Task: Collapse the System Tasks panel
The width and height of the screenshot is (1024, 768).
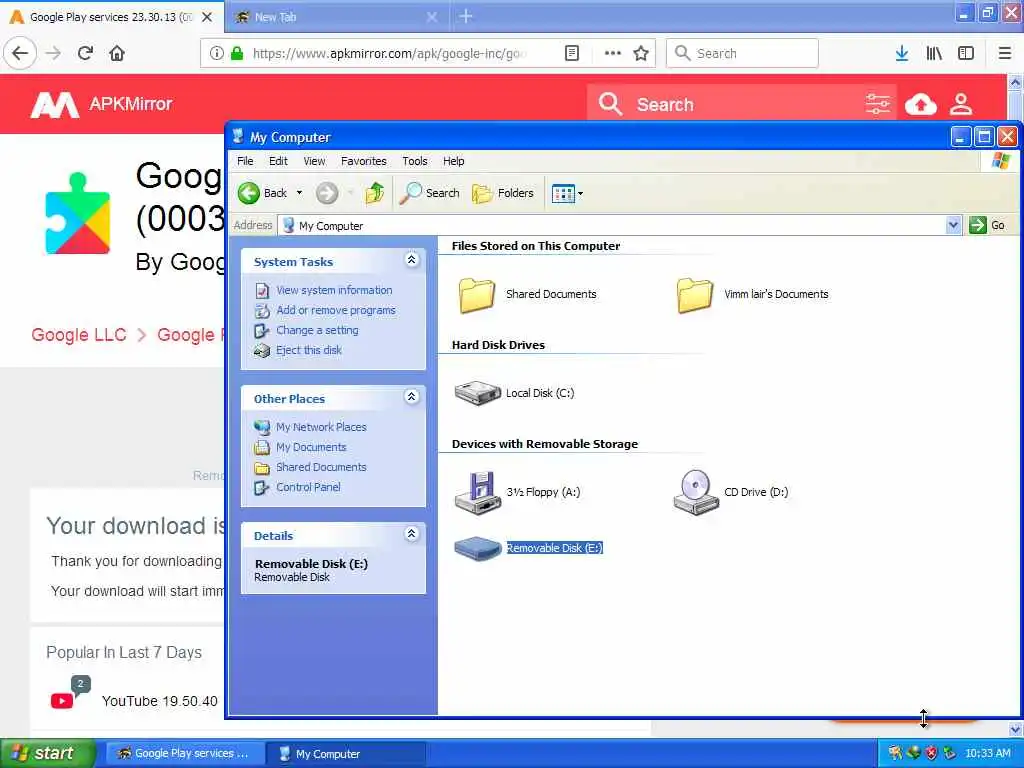Action: point(411,260)
